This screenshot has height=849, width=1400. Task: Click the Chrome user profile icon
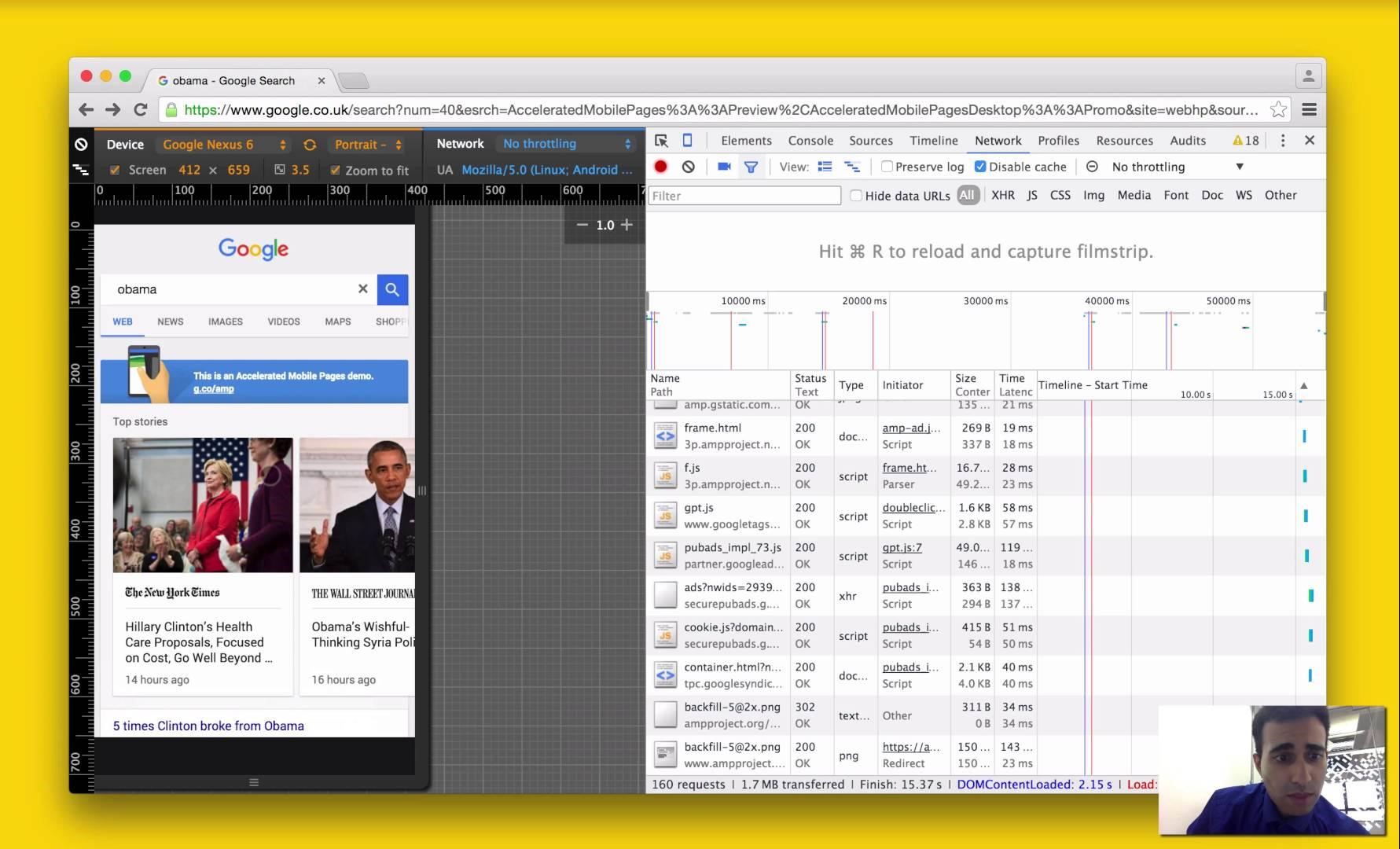[x=1308, y=75]
